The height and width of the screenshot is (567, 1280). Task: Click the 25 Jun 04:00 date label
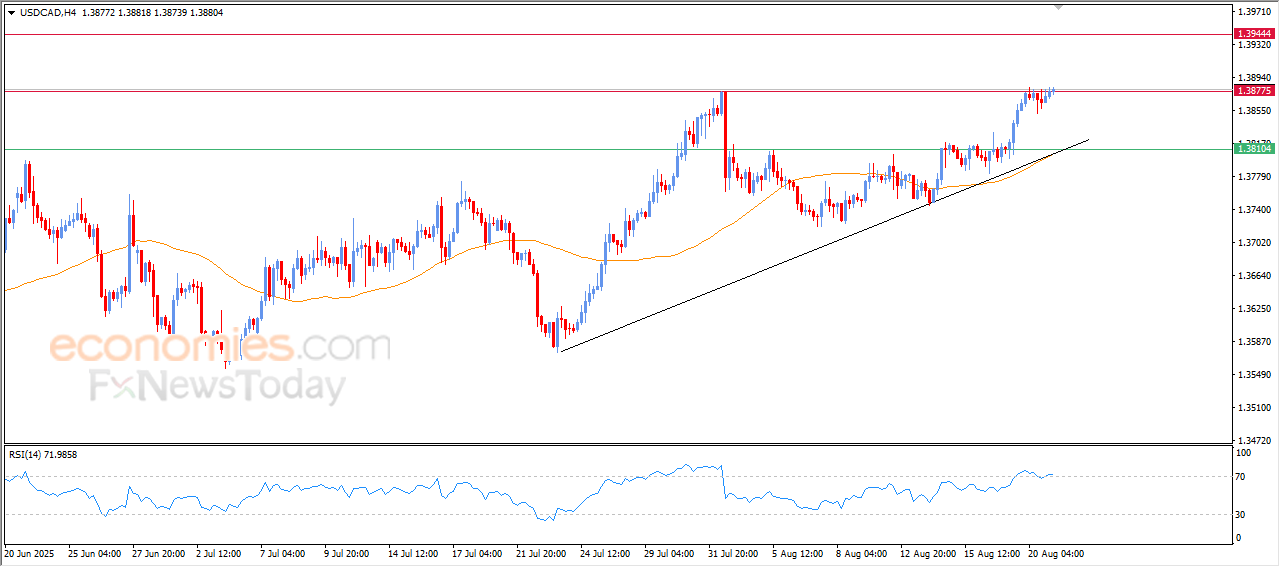pyautogui.click(x=95, y=553)
